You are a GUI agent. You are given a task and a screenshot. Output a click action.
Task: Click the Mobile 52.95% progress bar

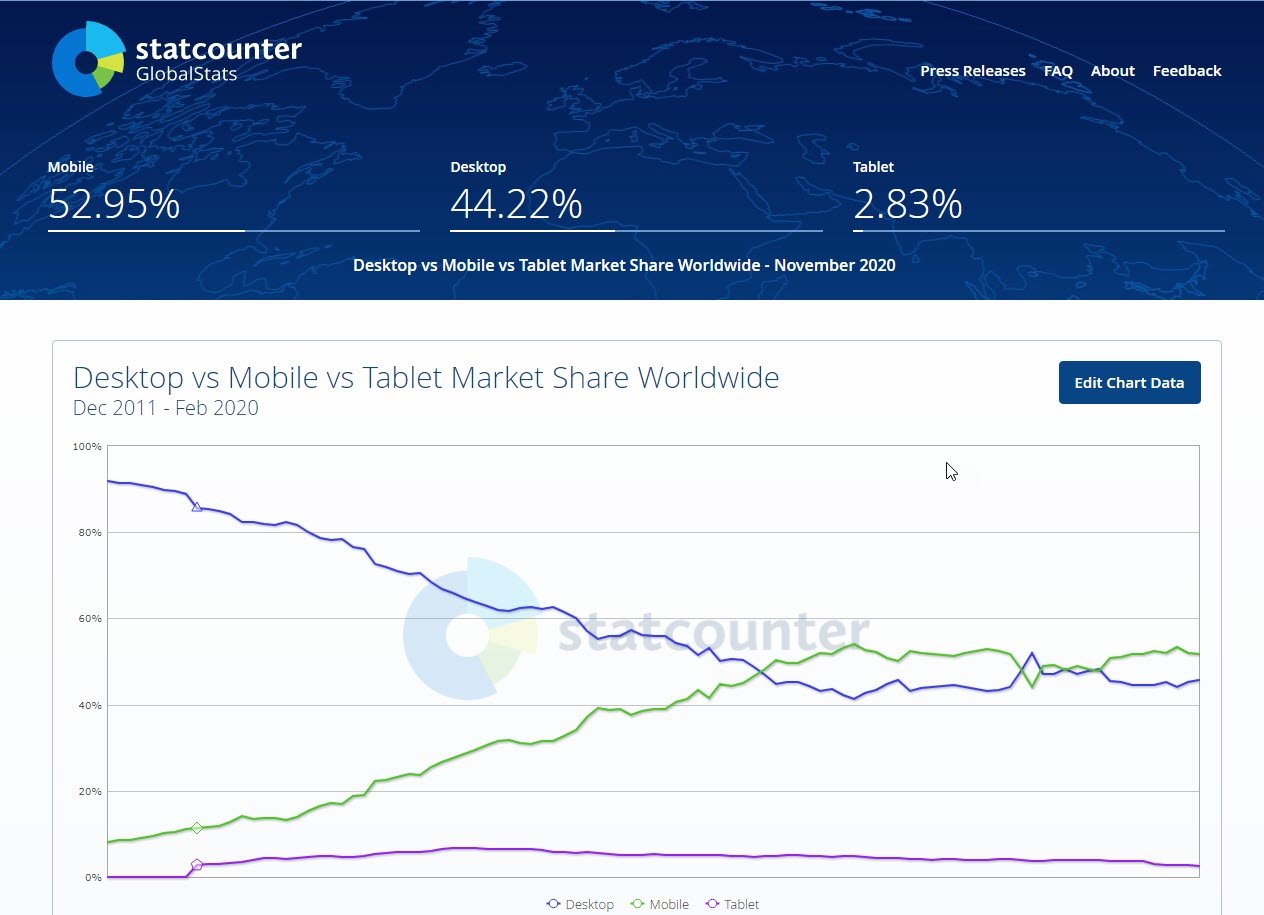[233, 231]
